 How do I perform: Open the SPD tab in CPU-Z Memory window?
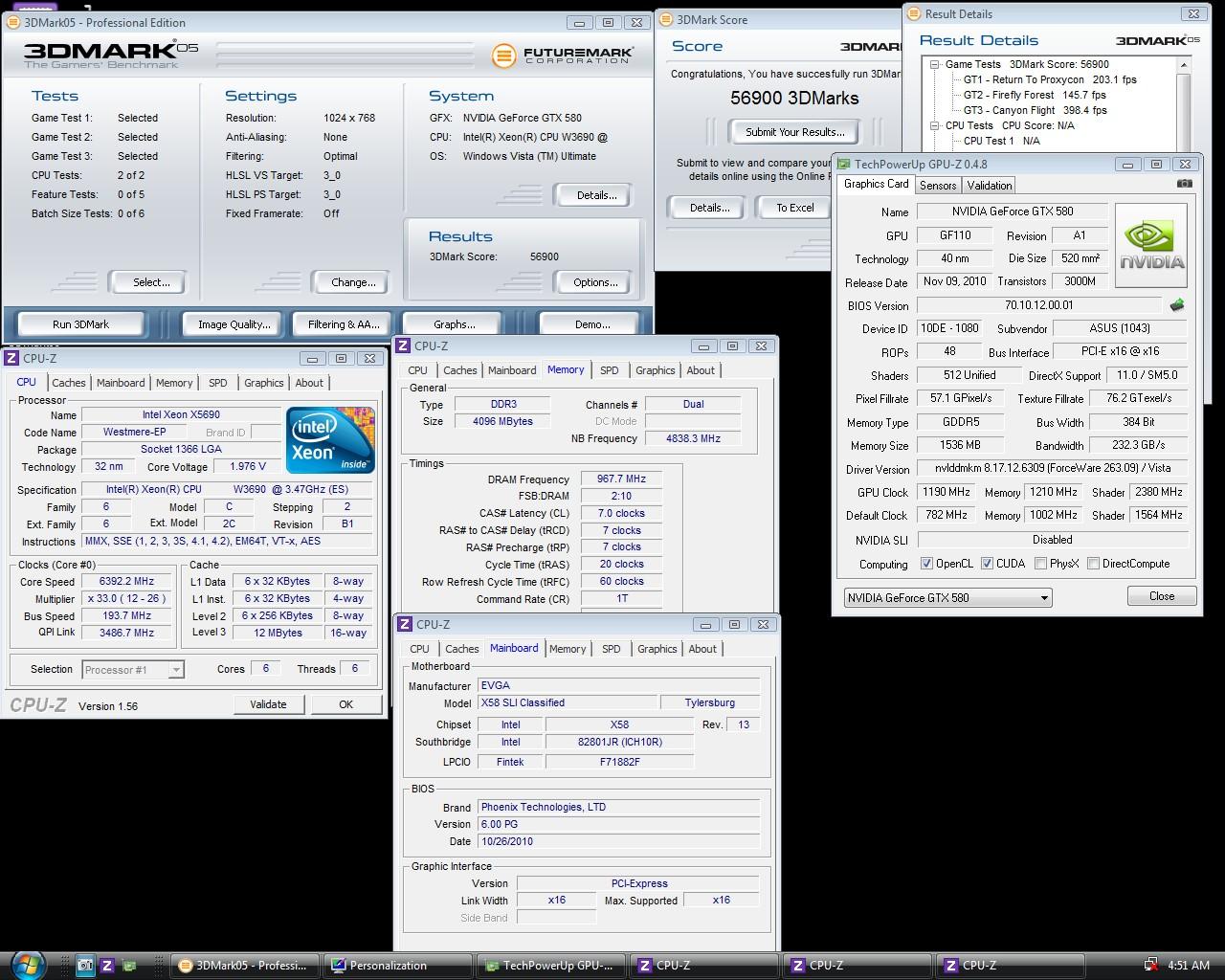point(610,370)
